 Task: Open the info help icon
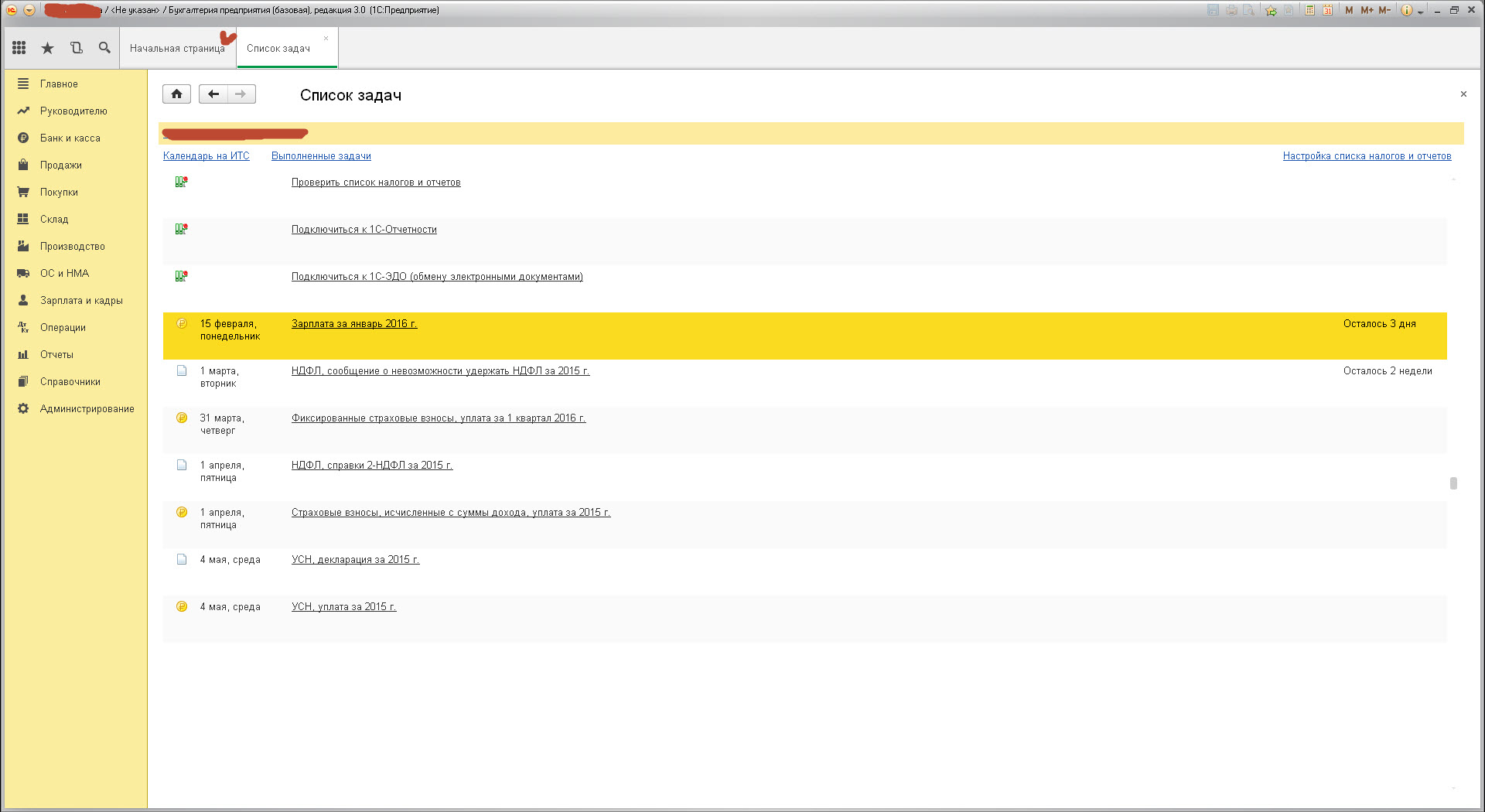click(x=1406, y=10)
